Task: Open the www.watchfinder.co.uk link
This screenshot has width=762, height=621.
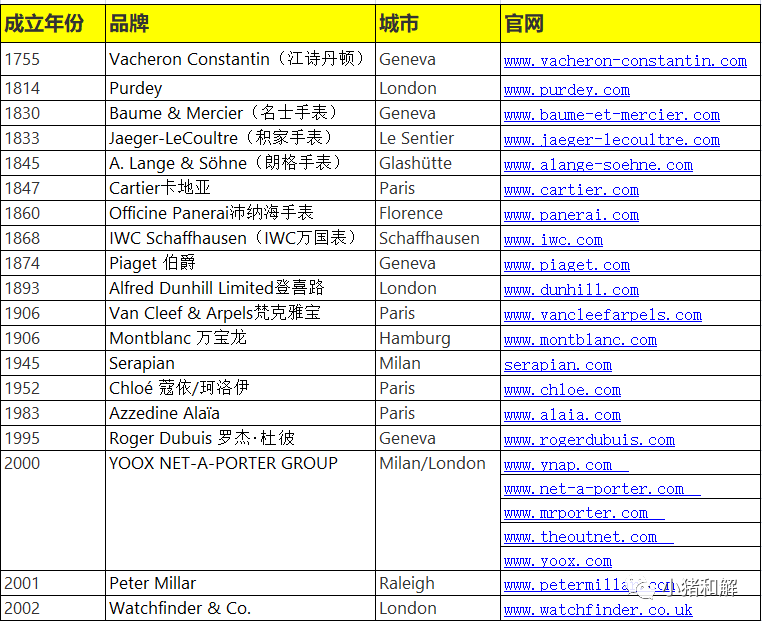Action: pyautogui.click(x=598, y=610)
